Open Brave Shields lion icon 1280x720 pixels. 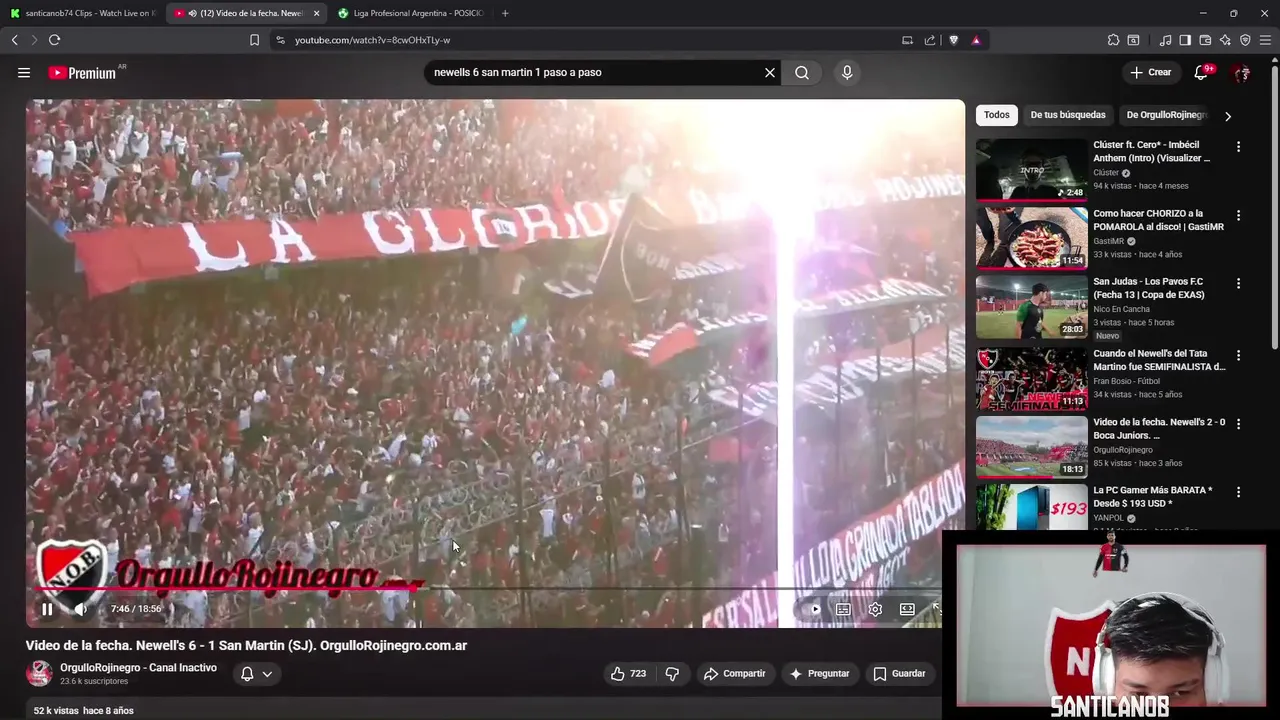point(953,40)
